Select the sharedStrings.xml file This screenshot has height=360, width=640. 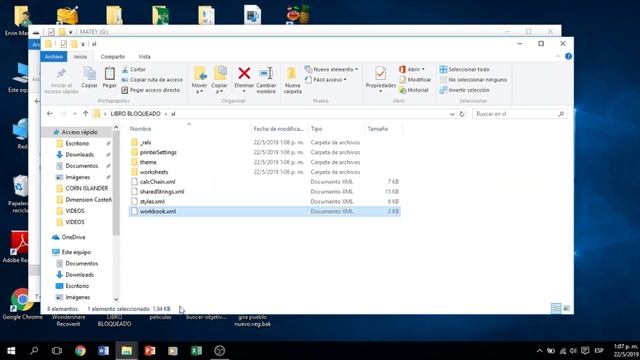(x=162, y=191)
